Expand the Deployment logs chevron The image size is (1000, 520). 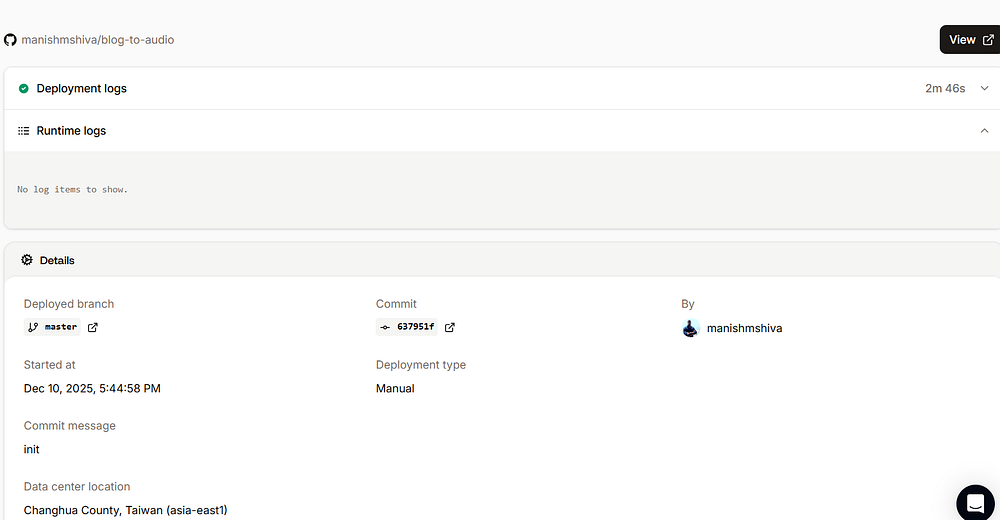pos(984,89)
